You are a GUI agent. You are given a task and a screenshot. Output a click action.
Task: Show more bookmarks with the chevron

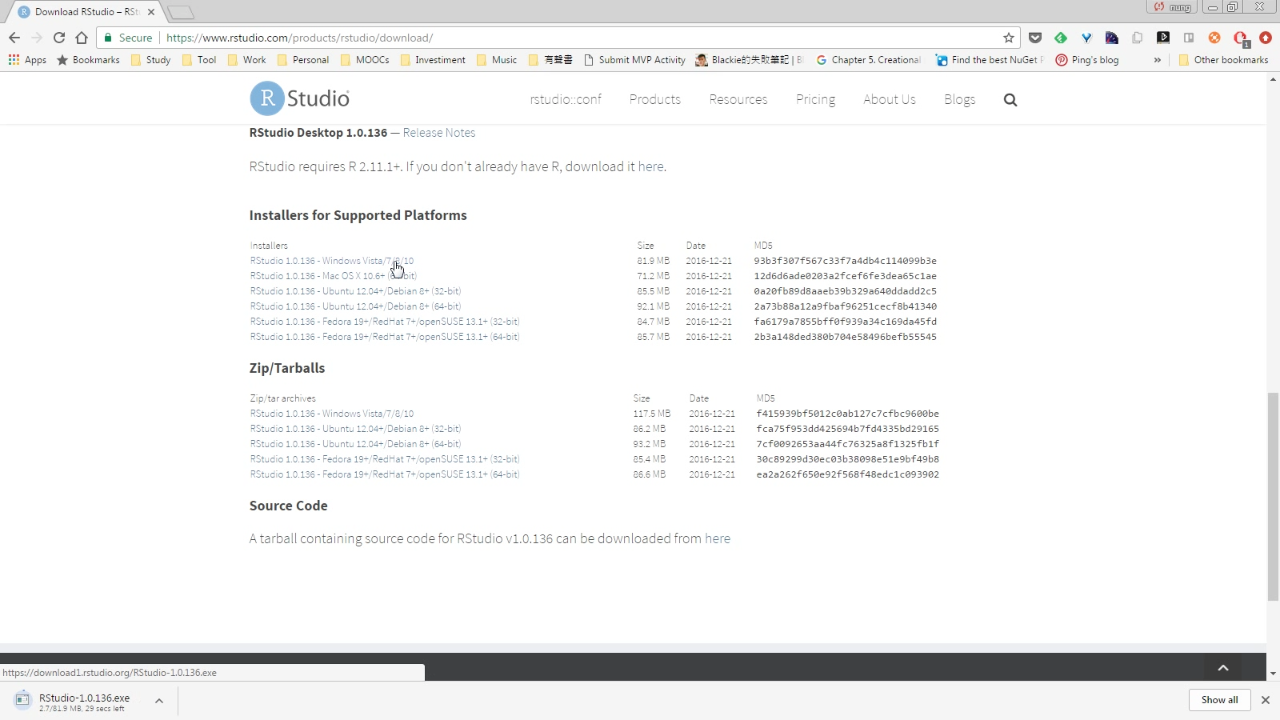pos(1157,60)
